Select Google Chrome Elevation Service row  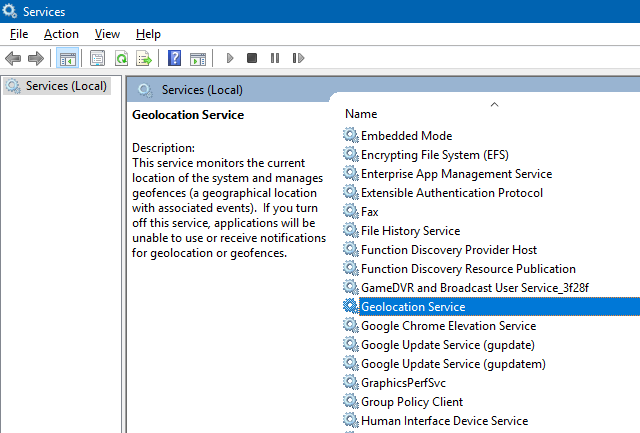(x=448, y=326)
